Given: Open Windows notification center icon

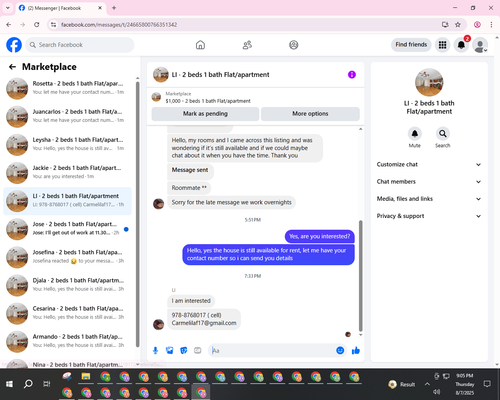Looking at the screenshot, I should pyautogui.click(x=487, y=384).
